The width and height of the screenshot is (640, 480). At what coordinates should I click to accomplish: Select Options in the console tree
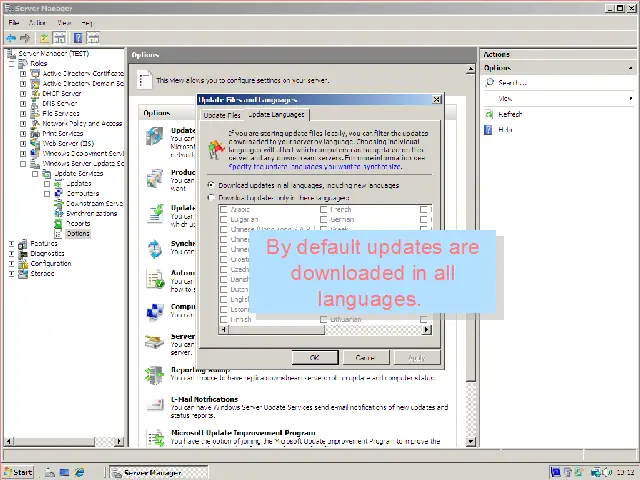78,233
